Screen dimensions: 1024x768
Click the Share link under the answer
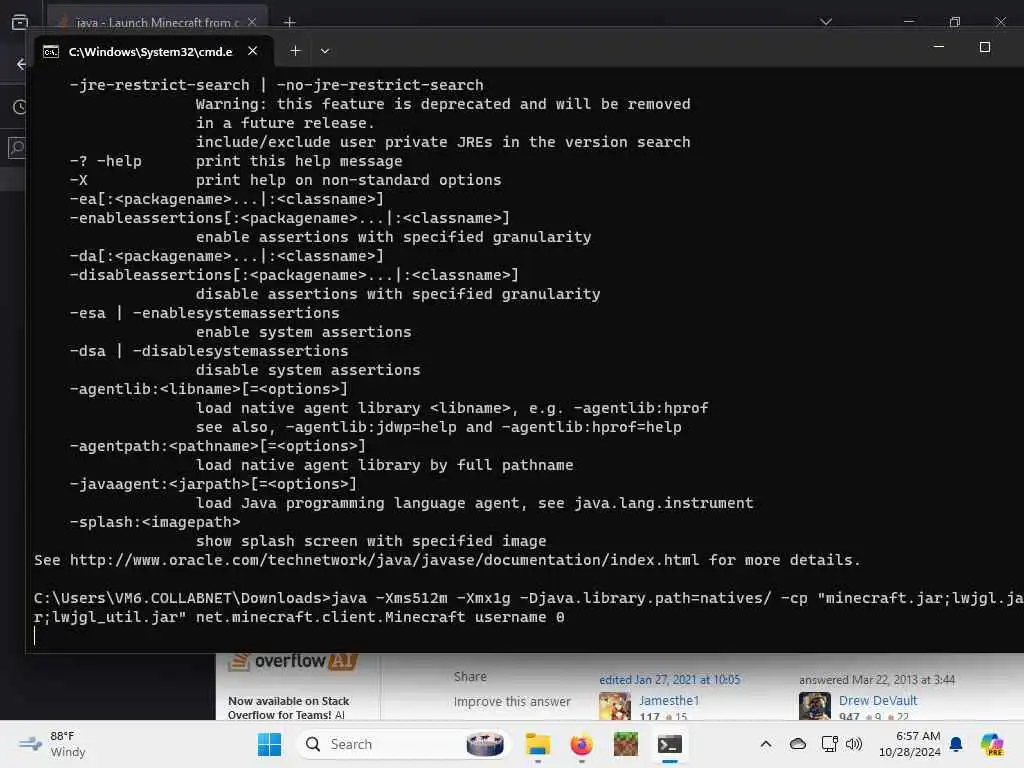coord(470,677)
